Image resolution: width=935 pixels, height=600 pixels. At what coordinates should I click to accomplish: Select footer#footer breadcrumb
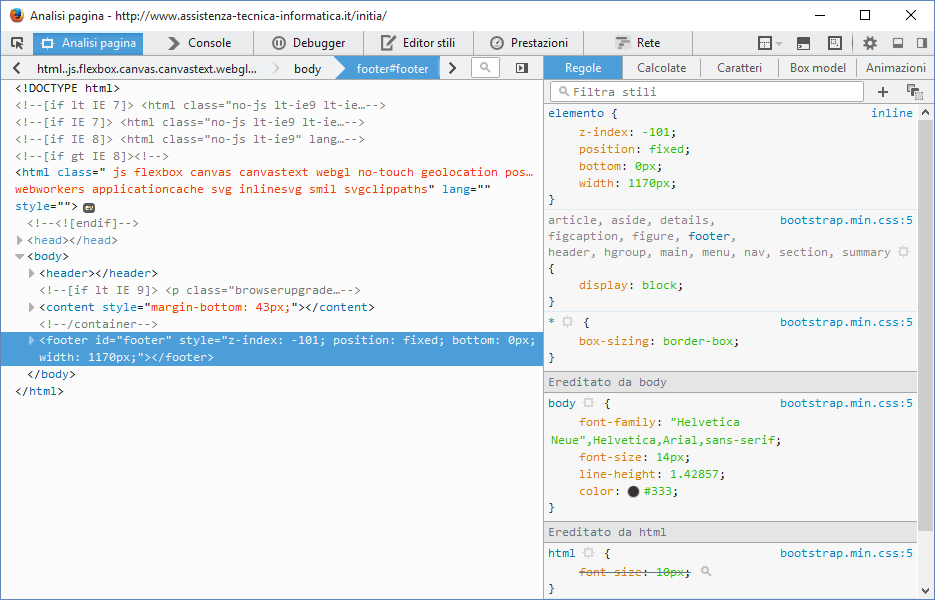[392, 69]
